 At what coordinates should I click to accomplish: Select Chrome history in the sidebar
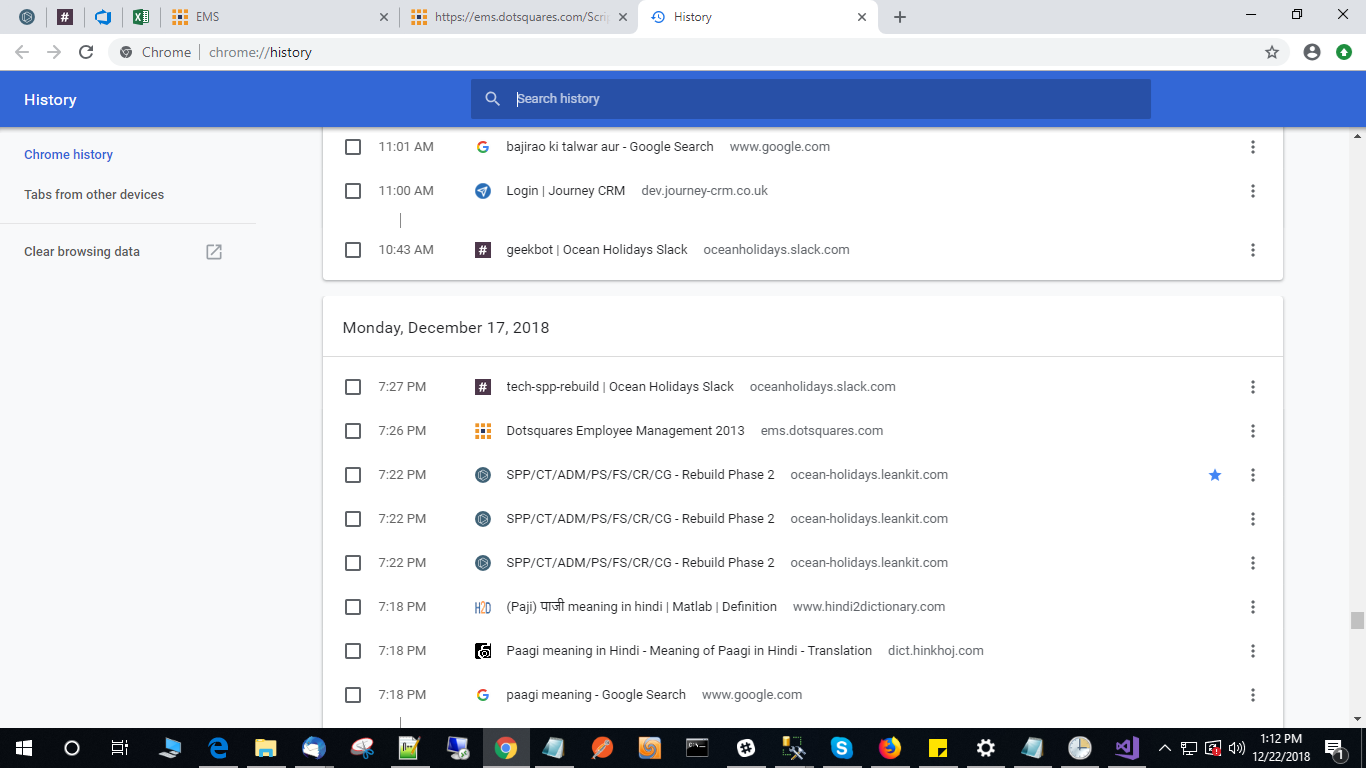(68, 155)
